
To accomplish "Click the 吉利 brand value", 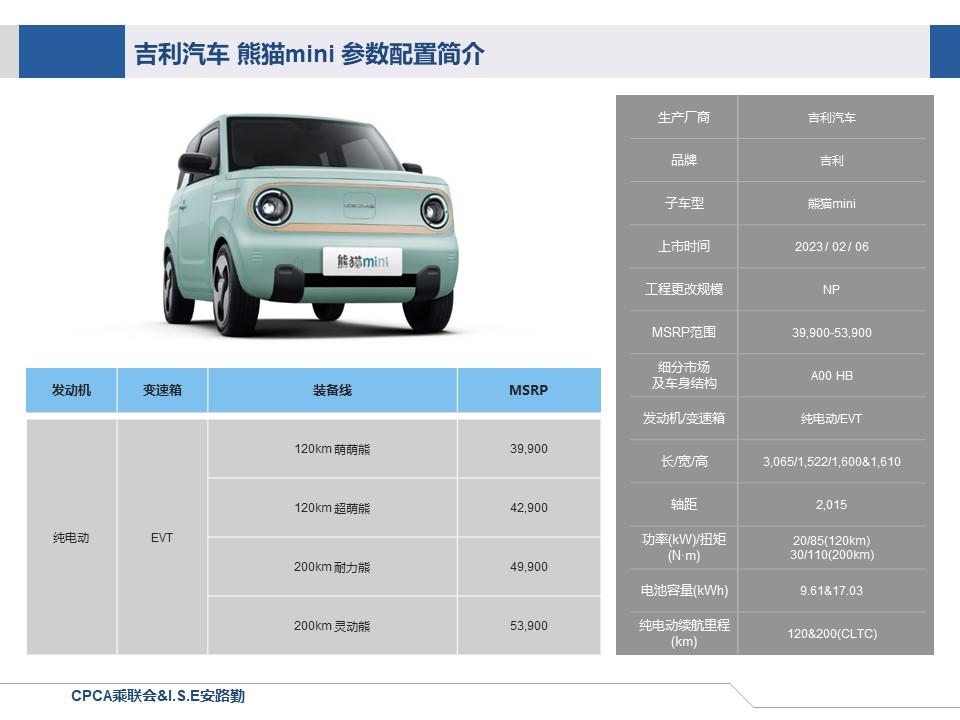I will (x=831, y=160).
